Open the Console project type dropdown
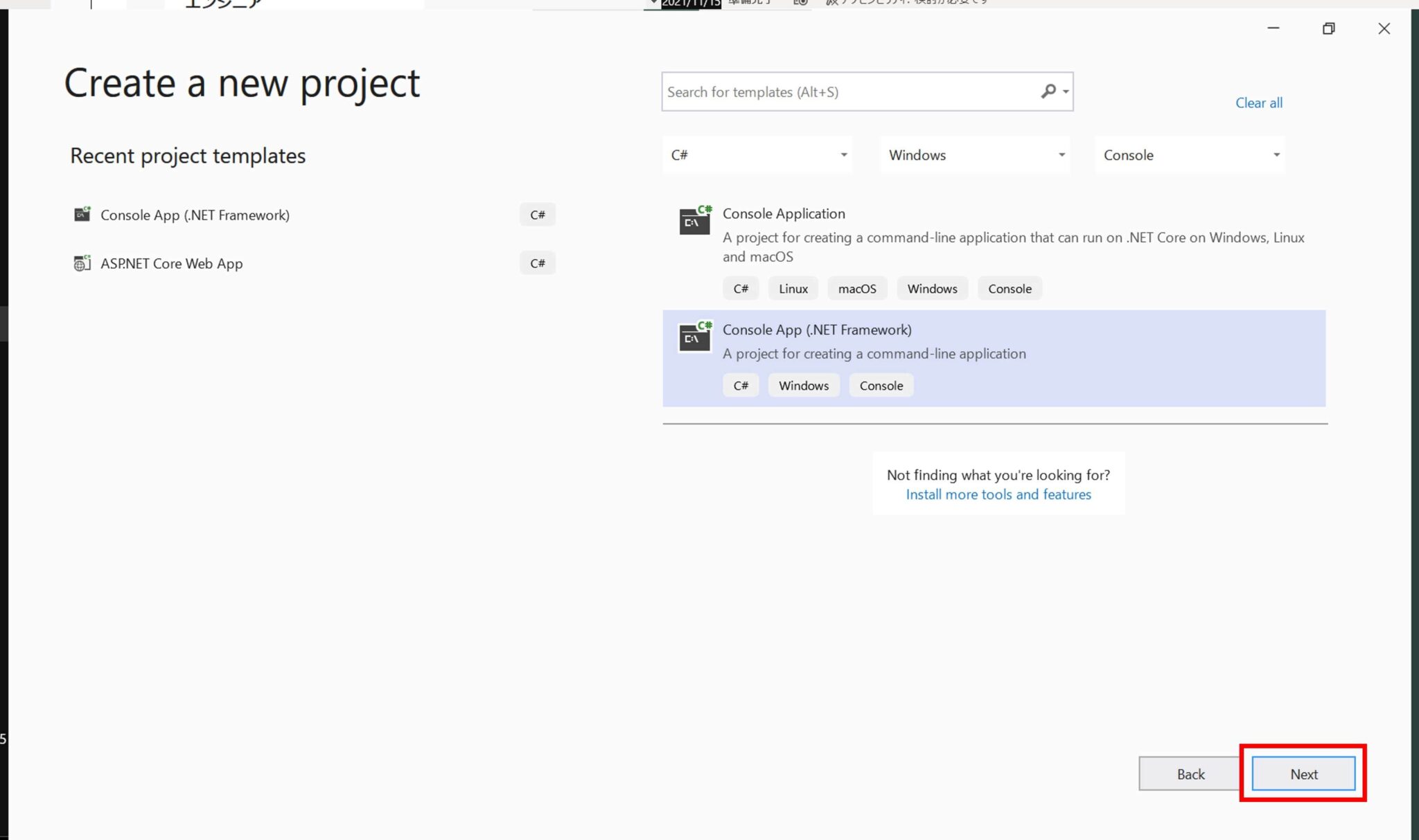 click(1188, 154)
